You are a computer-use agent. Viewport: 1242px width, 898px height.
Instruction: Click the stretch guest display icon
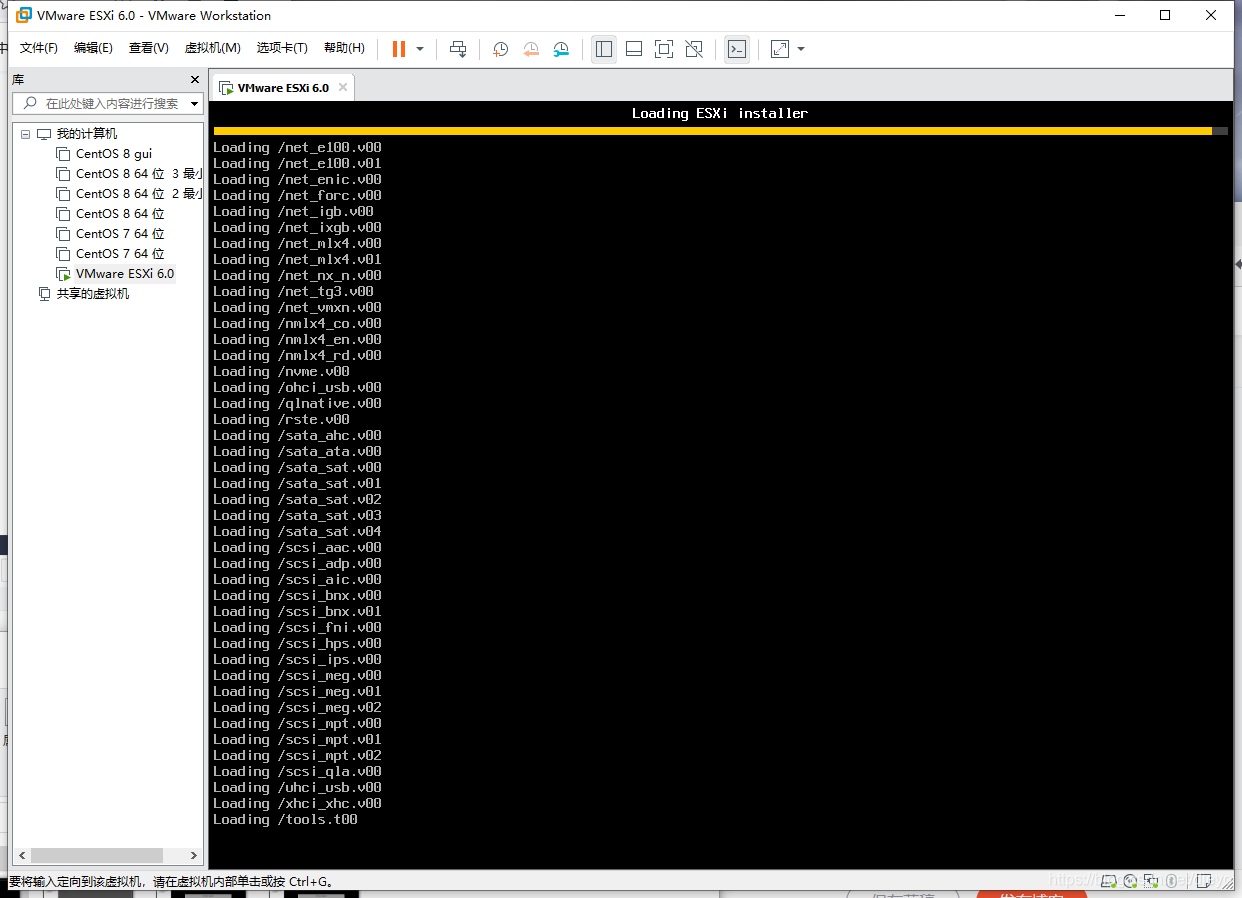tap(780, 49)
